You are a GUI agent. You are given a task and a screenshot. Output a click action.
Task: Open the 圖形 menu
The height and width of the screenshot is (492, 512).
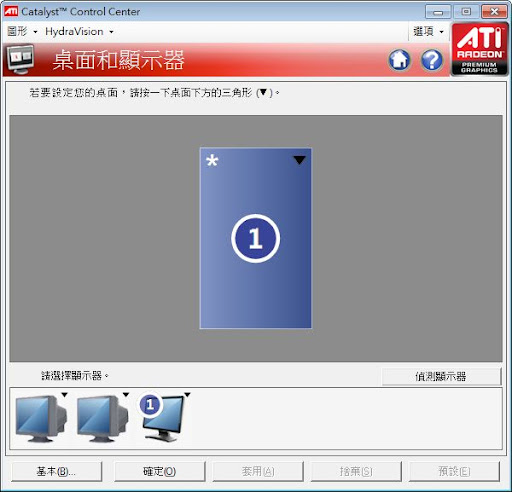coord(22,32)
